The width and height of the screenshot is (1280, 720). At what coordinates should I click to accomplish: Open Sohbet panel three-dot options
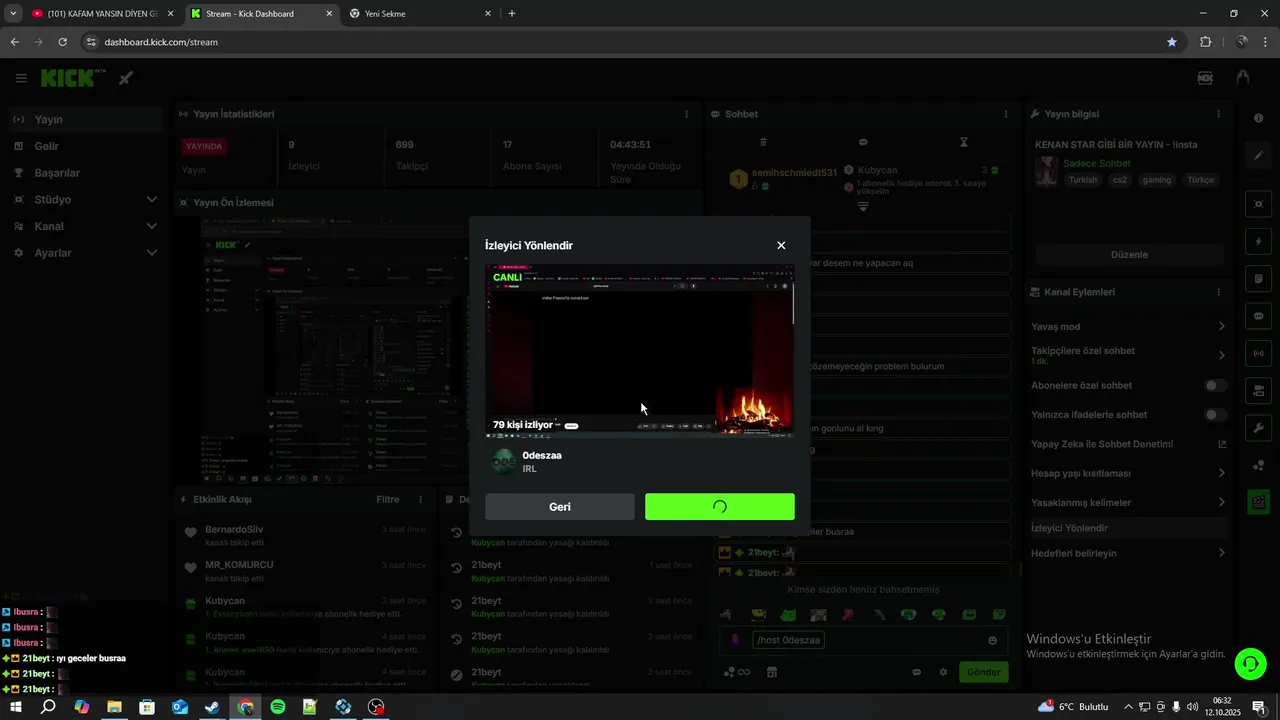coord(1005,114)
